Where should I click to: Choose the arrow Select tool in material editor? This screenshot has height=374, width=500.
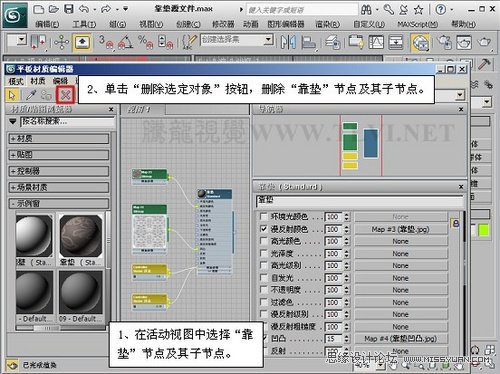tap(12, 95)
